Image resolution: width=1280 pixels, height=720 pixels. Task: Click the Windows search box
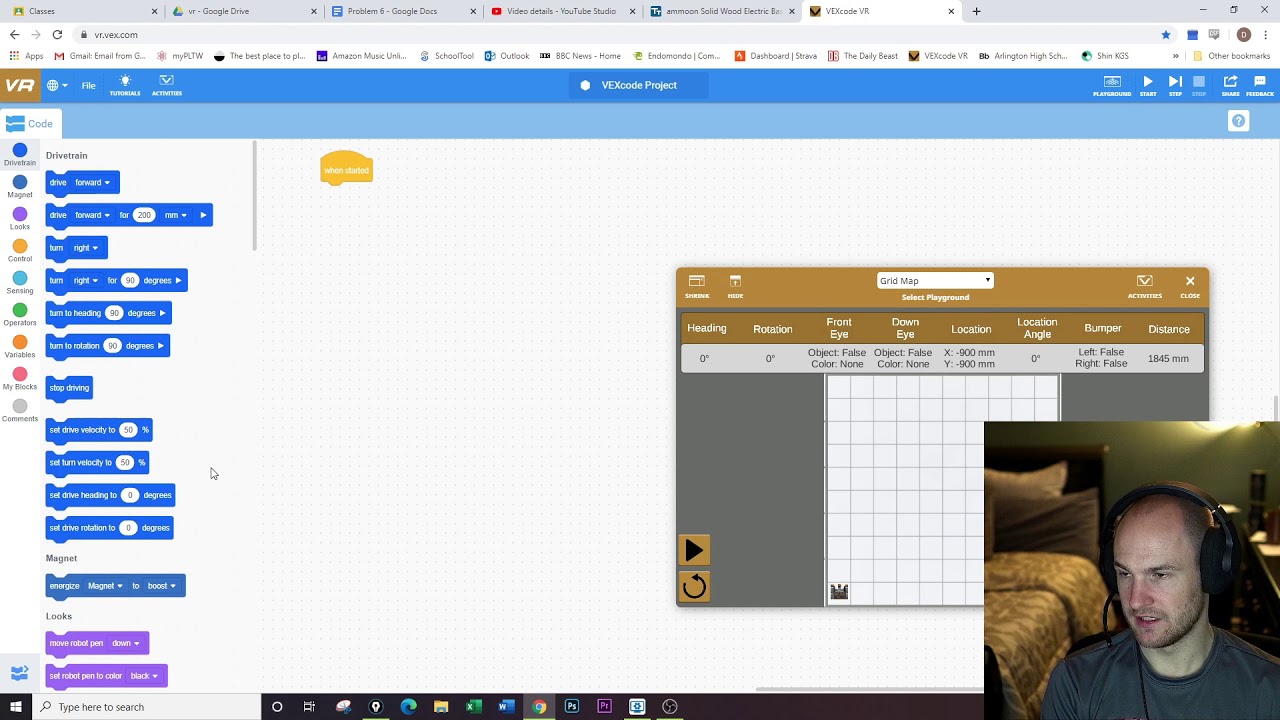tap(146, 707)
